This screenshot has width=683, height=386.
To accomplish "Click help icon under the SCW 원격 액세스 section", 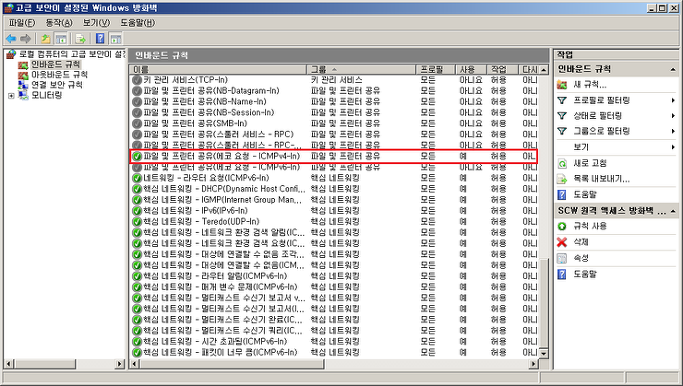I will [562, 274].
